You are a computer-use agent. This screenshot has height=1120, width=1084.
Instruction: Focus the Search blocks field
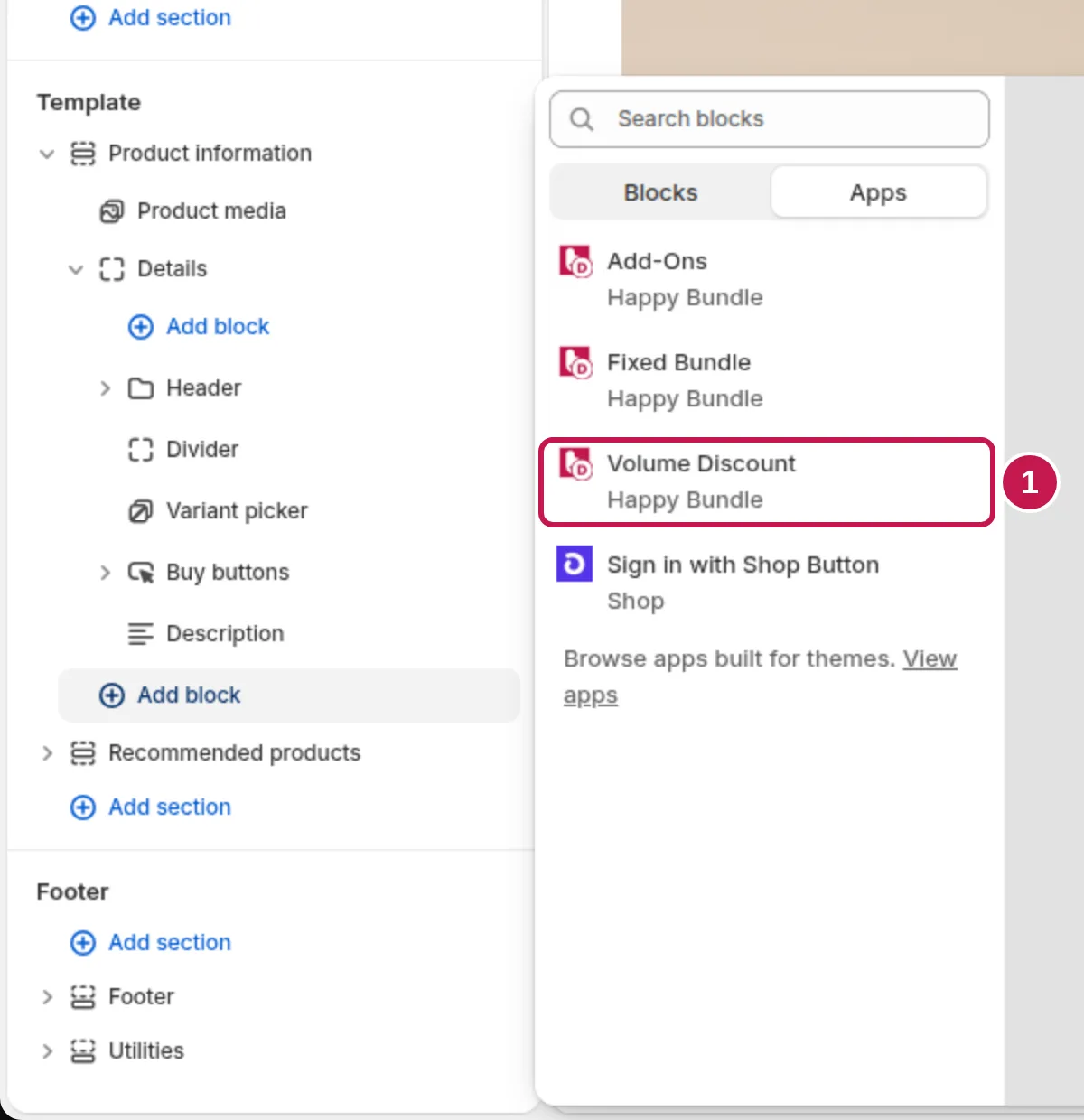click(770, 119)
